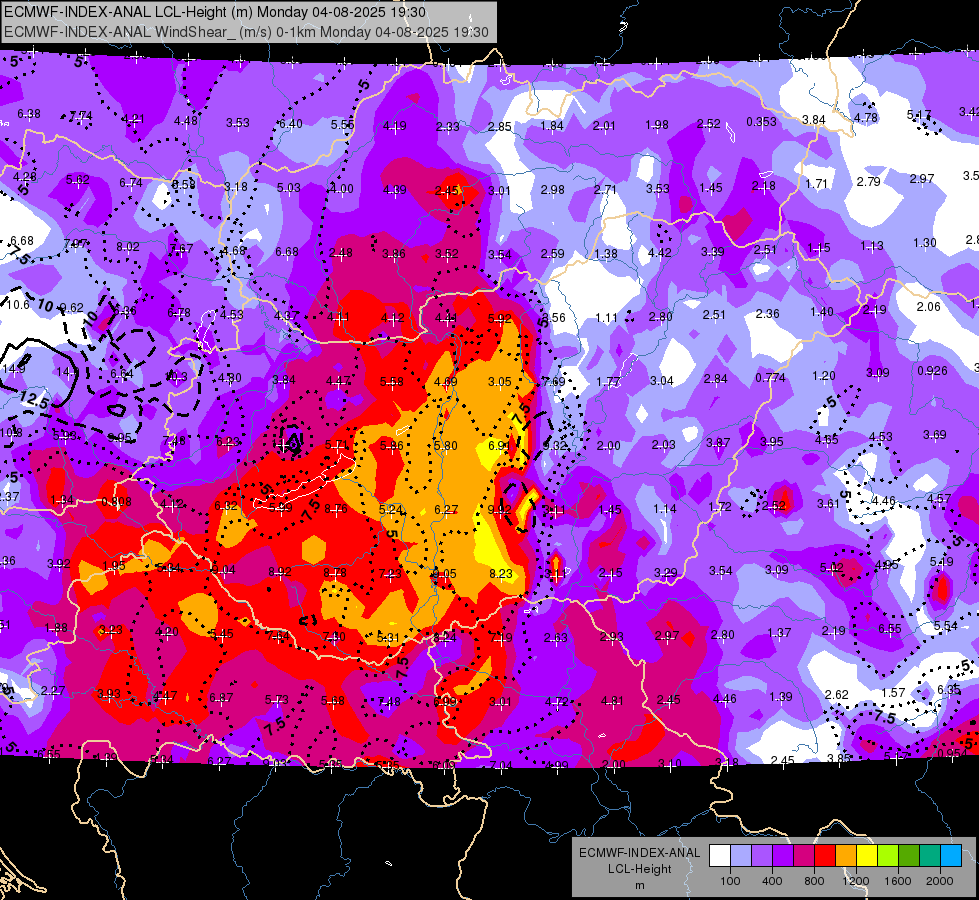Screen dimensions: 979x900
Task: Click the red legend color swatch
Action: click(x=825, y=855)
